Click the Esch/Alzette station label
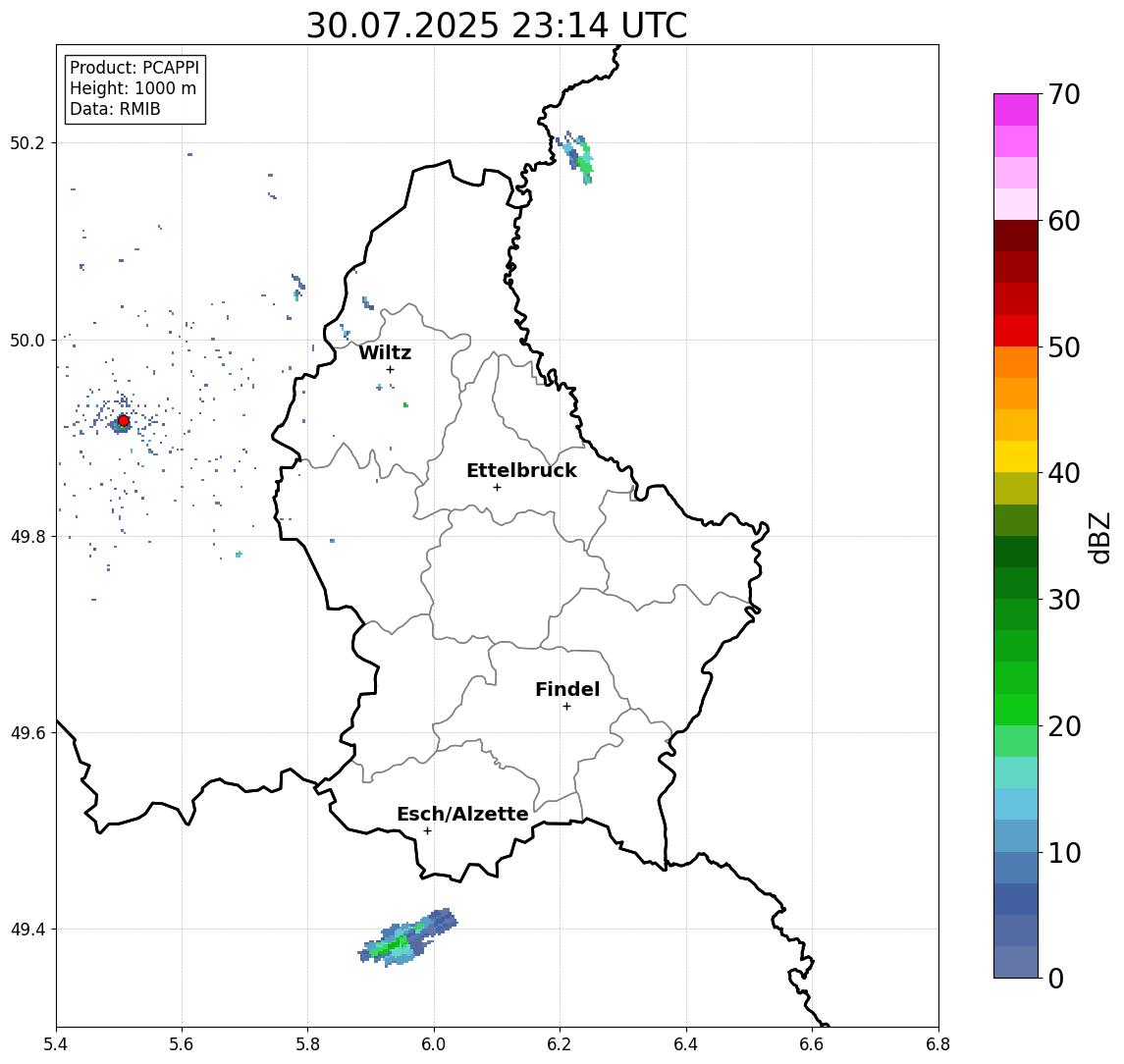This screenshot has height=1064, width=1124. [462, 815]
